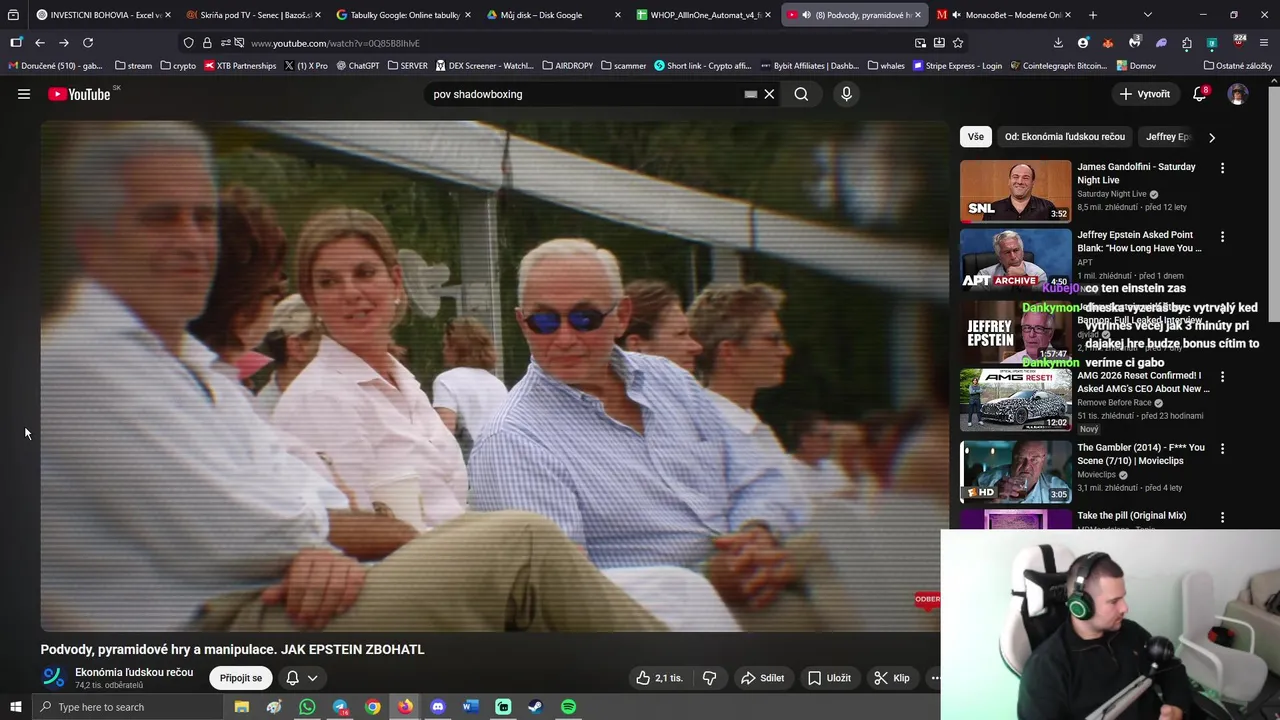The width and height of the screenshot is (1280, 720).
Task: Open James Gandolfini Saturday Night Live thumbnail
Action: [1015, 191]
